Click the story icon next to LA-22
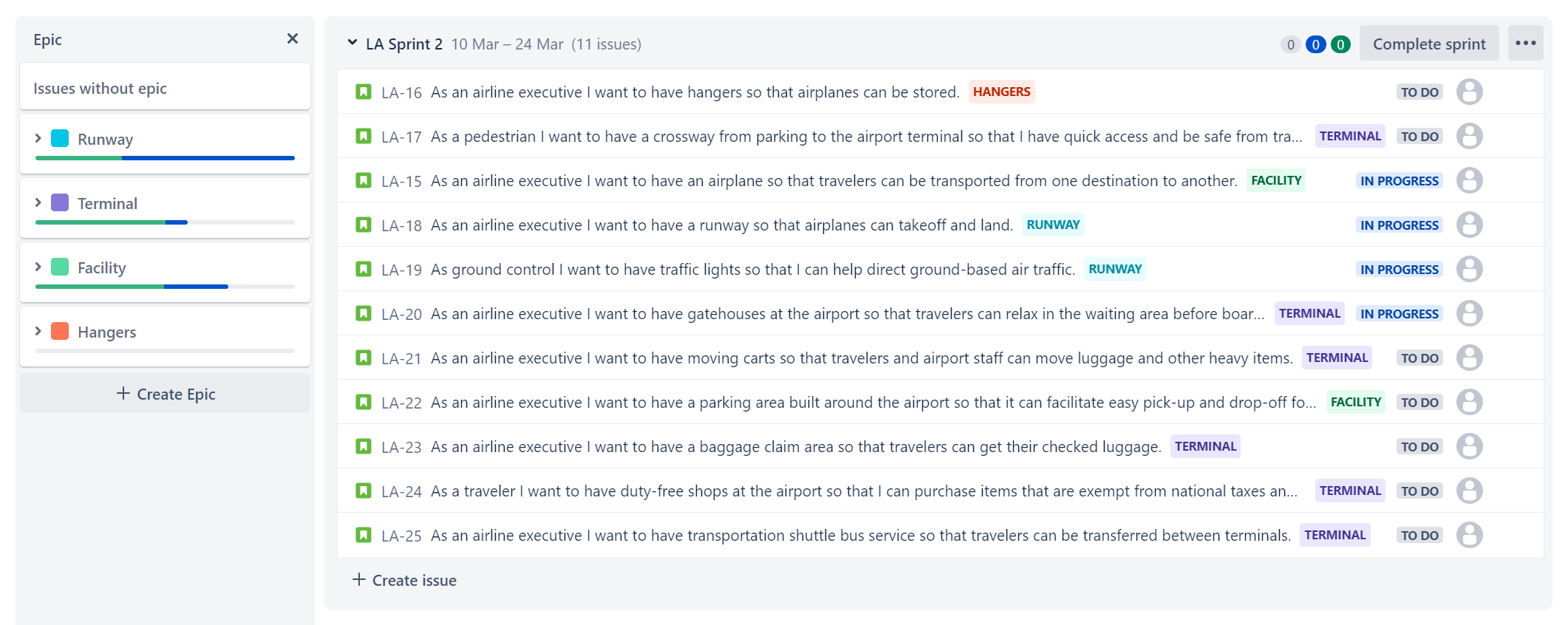 coord(364,402)
